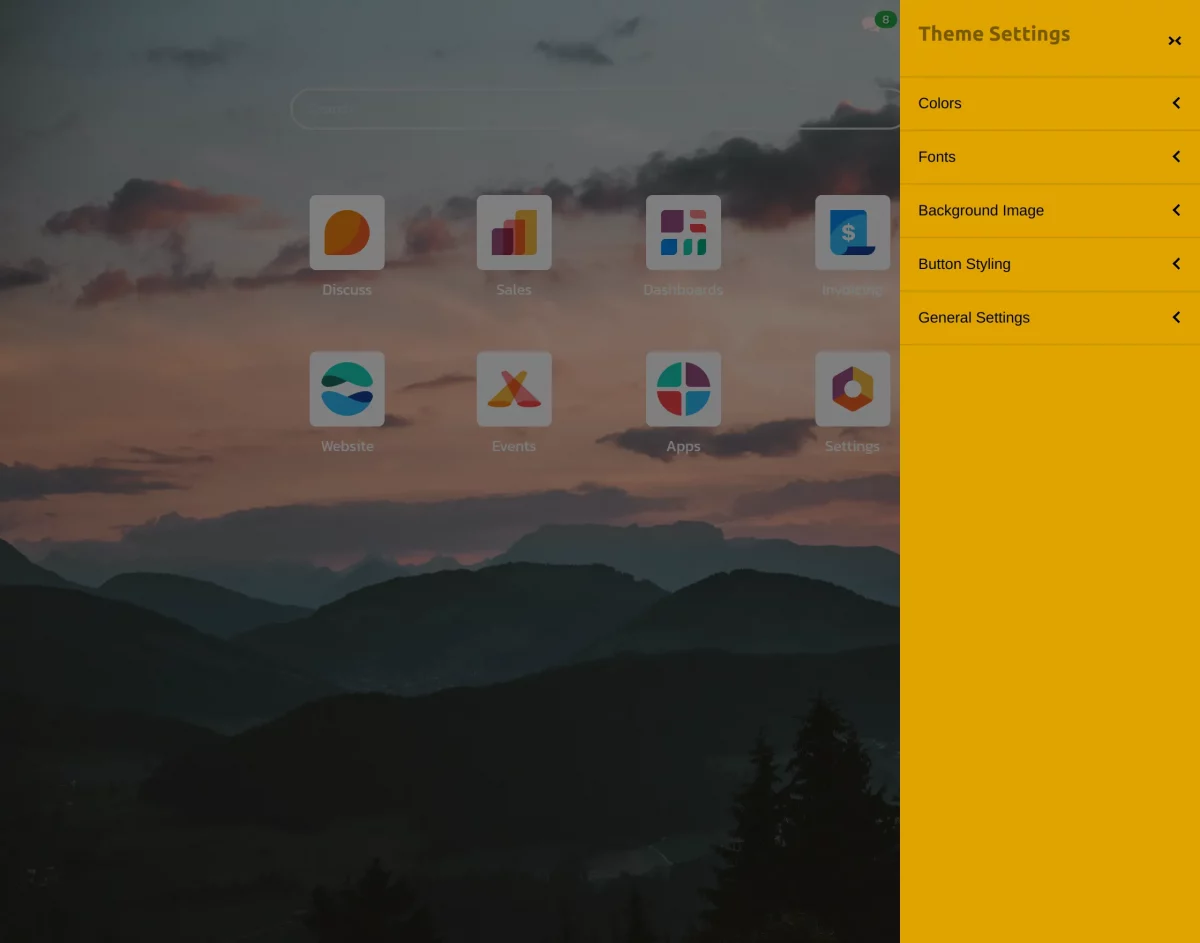The image size is (1200, 943).
Task: Click the Events app label text
Action: (x=514, y=446)
